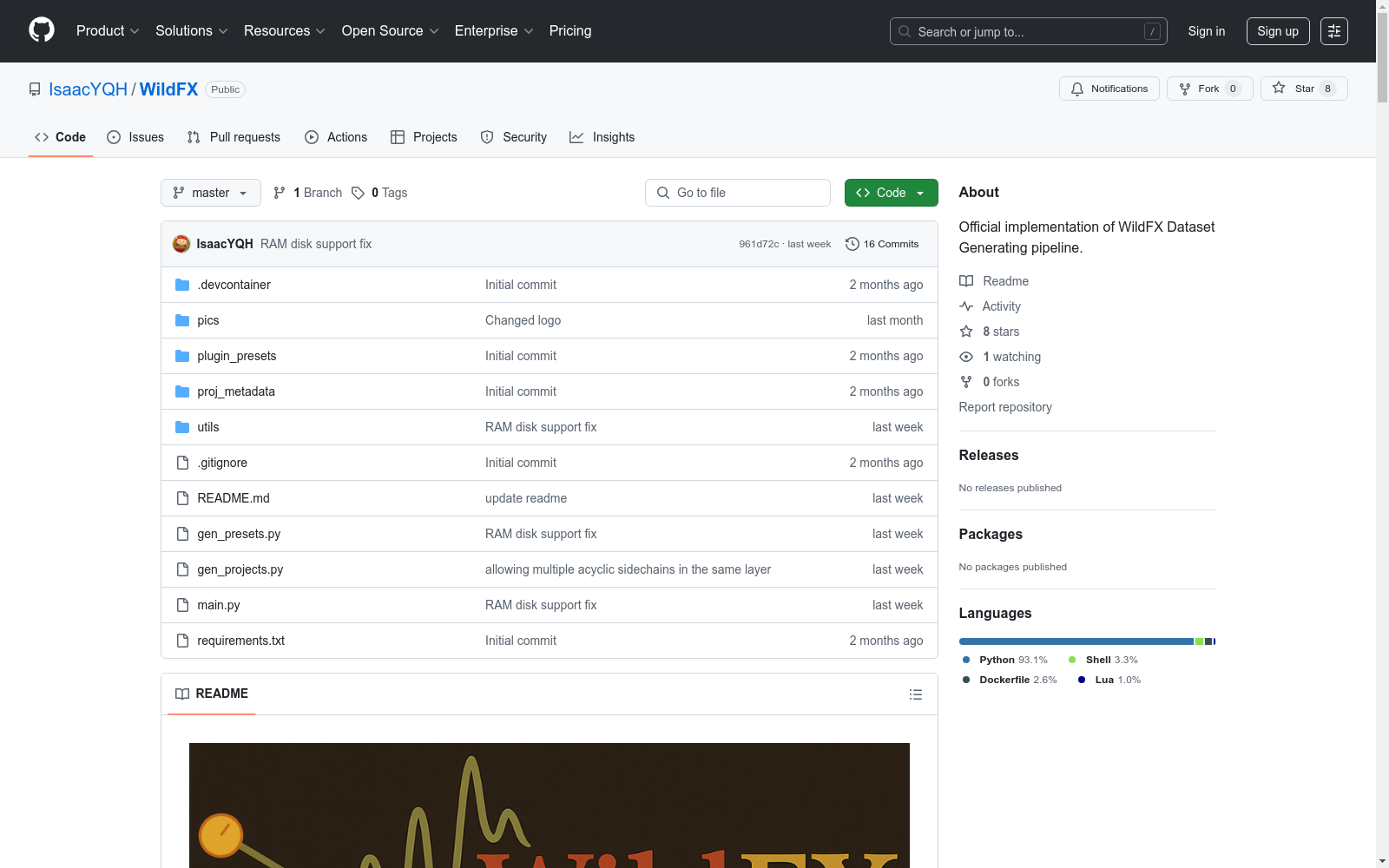Switch to the Issues tab
The width and height of the screenshot is (1389, 868).
[135, 137]
